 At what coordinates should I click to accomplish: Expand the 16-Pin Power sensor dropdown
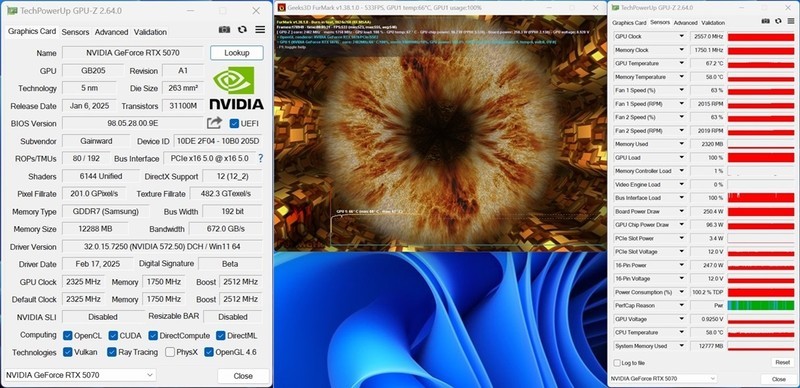[681, 265]
